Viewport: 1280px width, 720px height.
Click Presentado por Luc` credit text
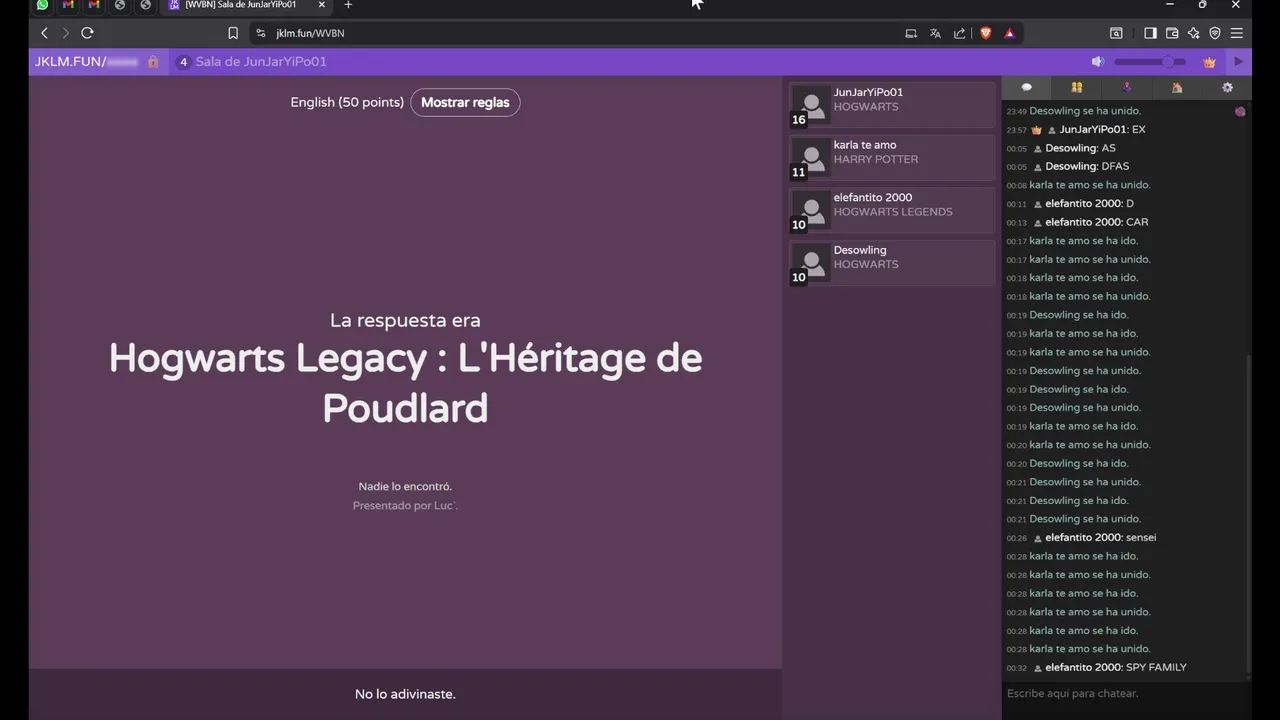pyautogui.click(x=405, y=506)
